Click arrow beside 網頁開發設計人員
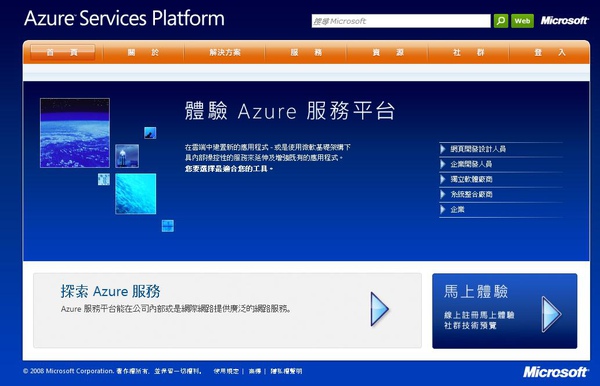 (x=443, y=149)
